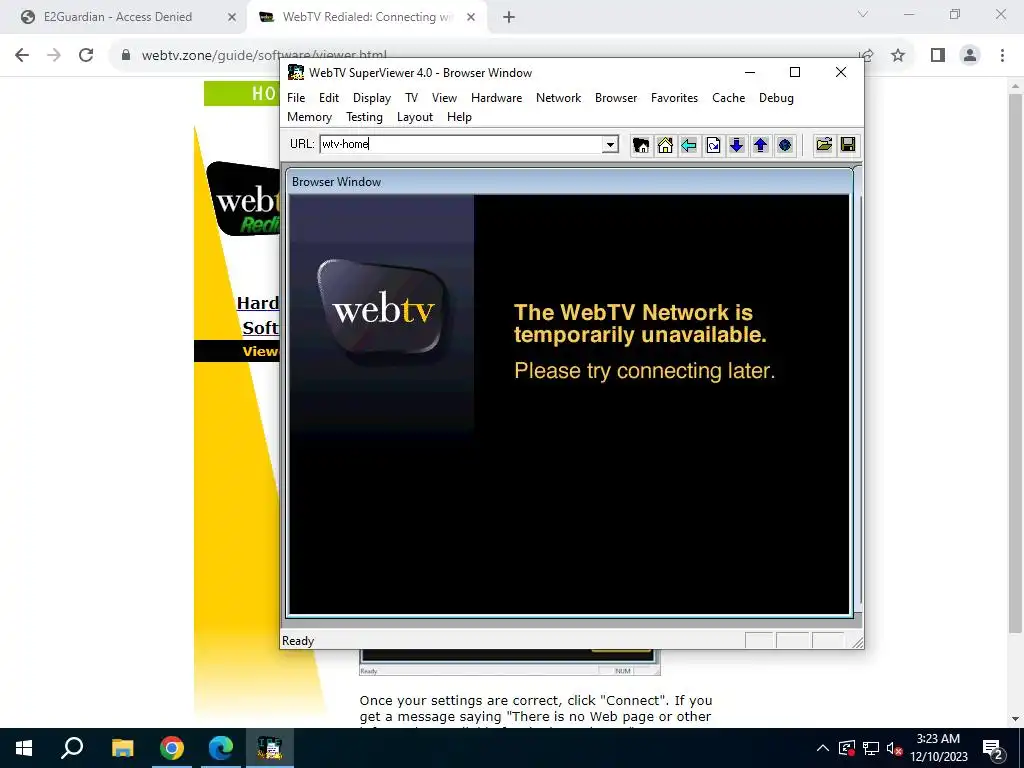Click the Chrome taskbar icon
Viewport: 1024px width, 768px height.
click(172, 748)
